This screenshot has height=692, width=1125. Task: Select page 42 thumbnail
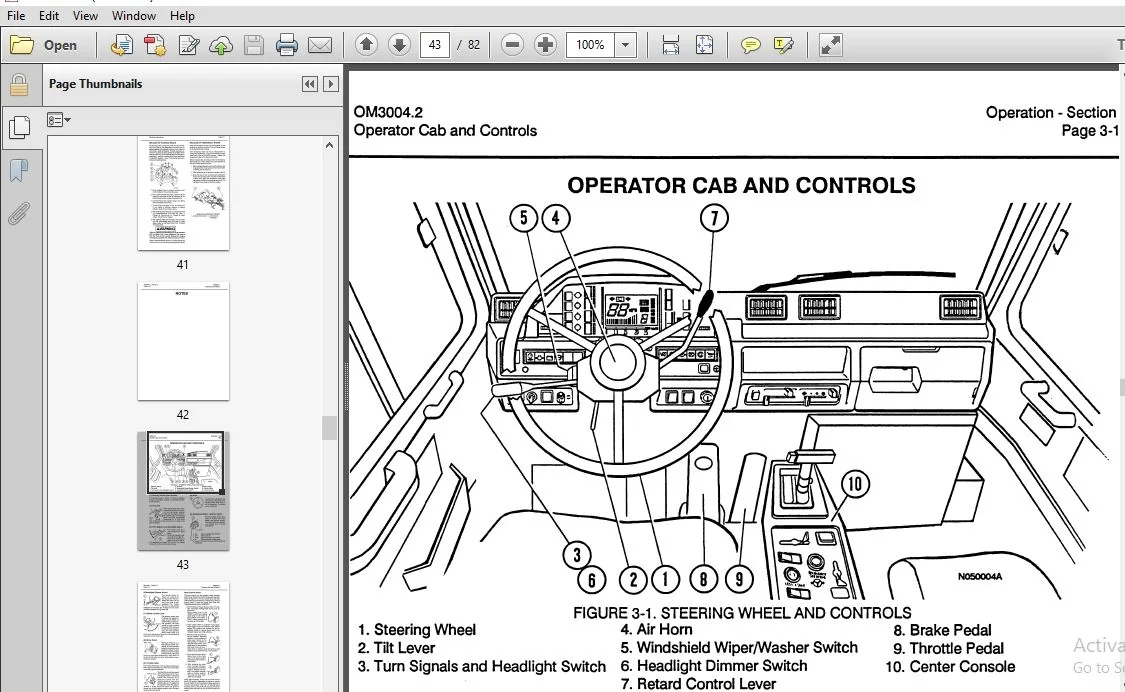(183, 341)
